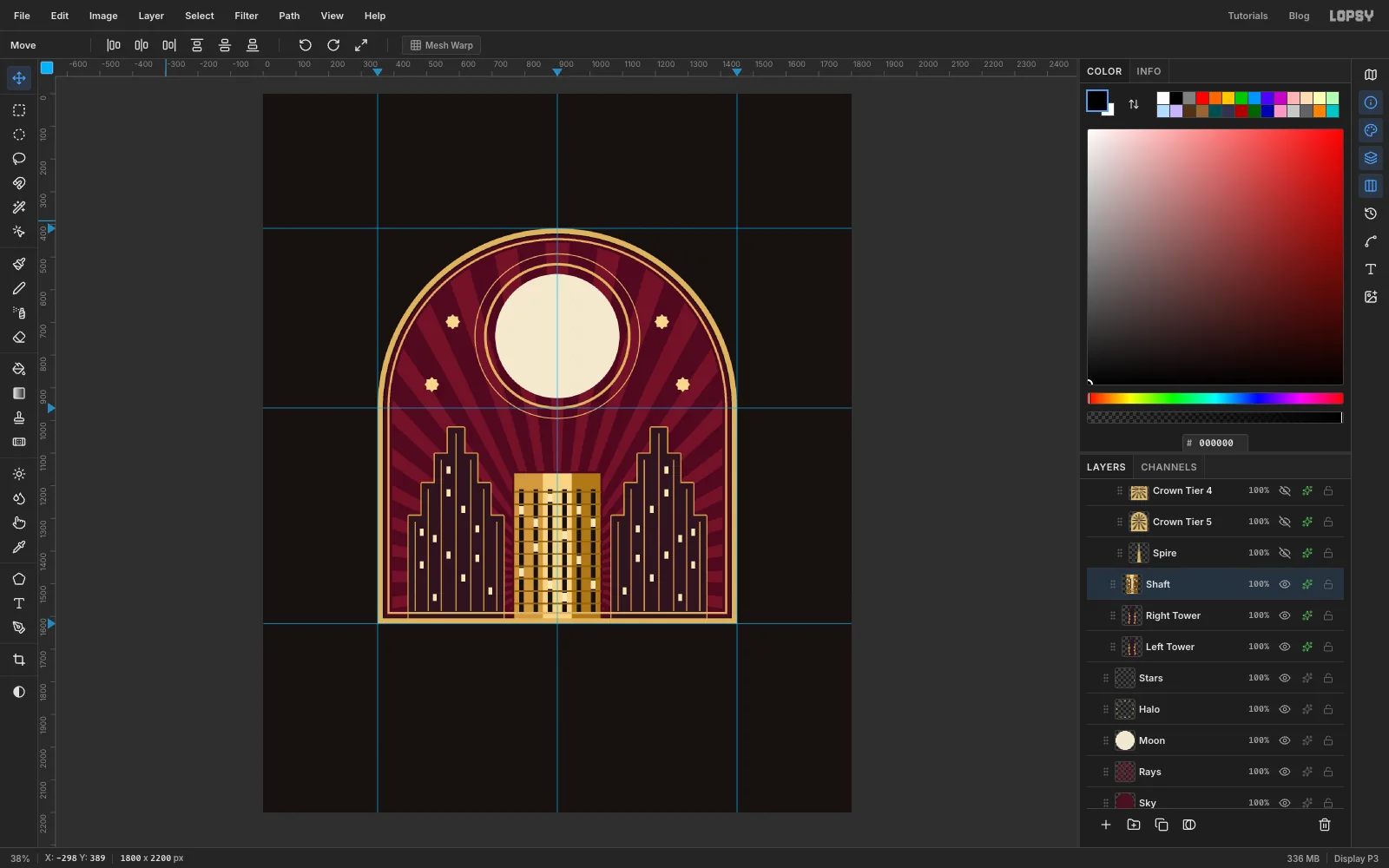1389x868 pixels.
Task: Select the Move tool
Action: point(19,78)
